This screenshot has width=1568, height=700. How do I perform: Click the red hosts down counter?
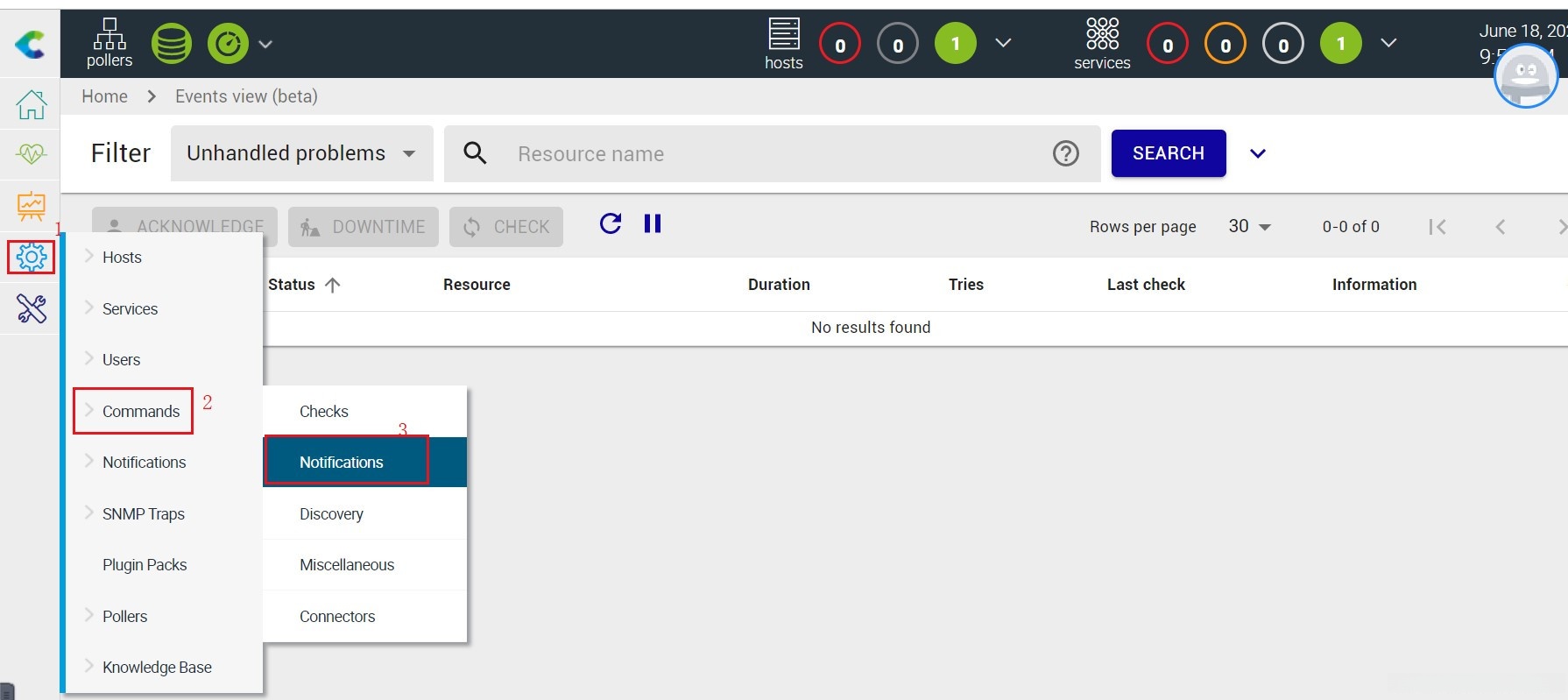840,44
